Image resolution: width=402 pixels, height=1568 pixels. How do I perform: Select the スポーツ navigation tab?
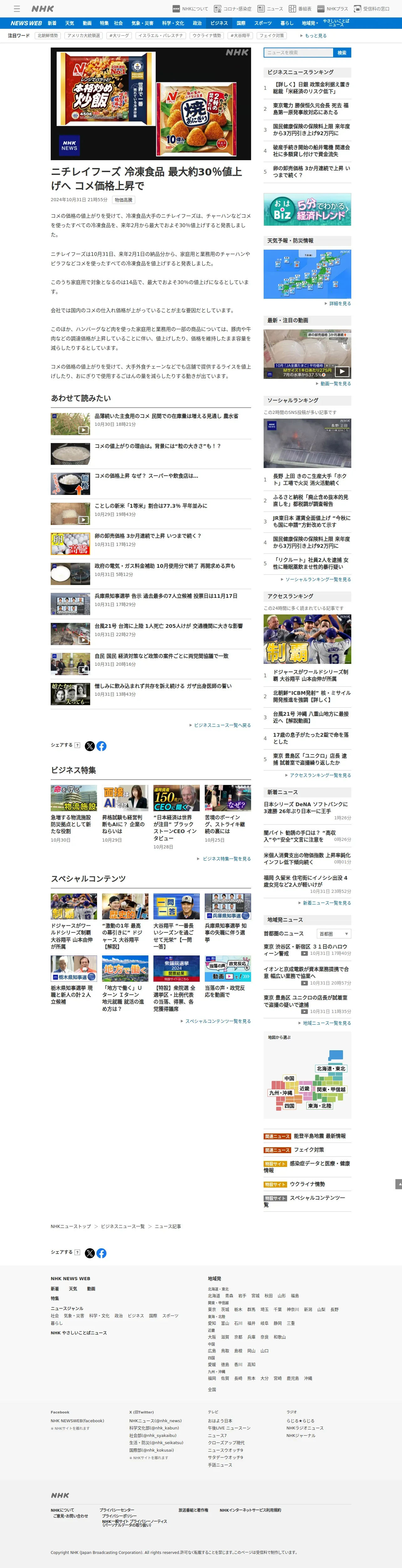[263, 23]
